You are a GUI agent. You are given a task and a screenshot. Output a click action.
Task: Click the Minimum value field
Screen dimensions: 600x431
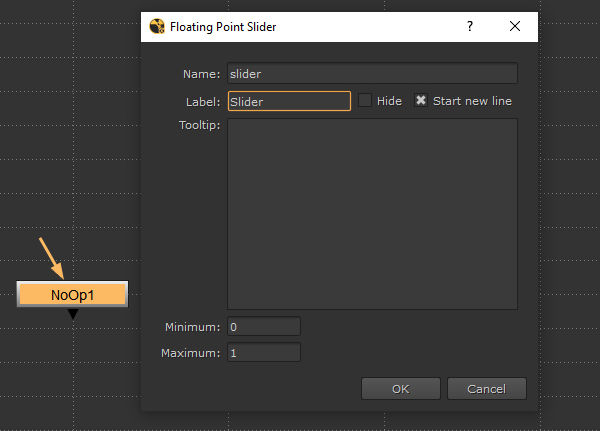click(x=264, y=327)
